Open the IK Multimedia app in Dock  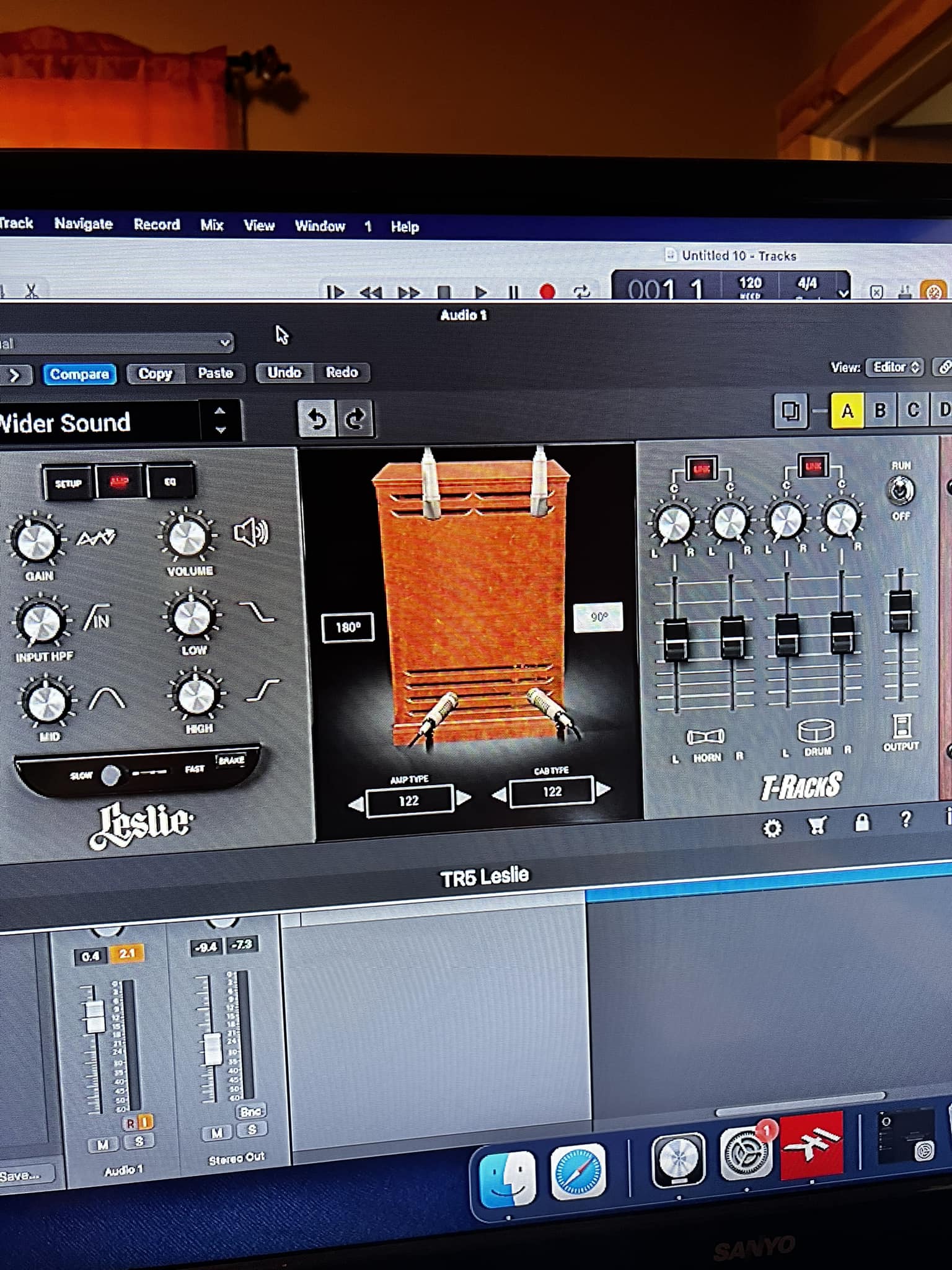(811, 1145)
